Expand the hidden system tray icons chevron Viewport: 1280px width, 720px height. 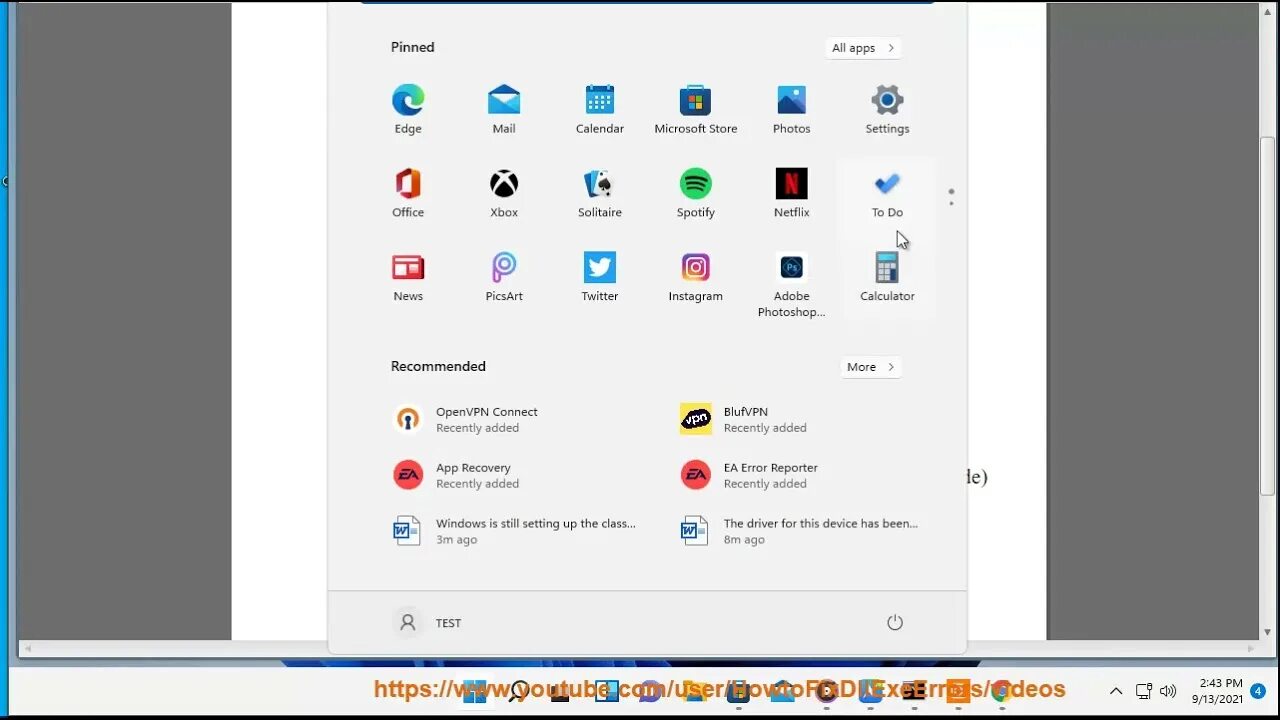[1116, 691]
